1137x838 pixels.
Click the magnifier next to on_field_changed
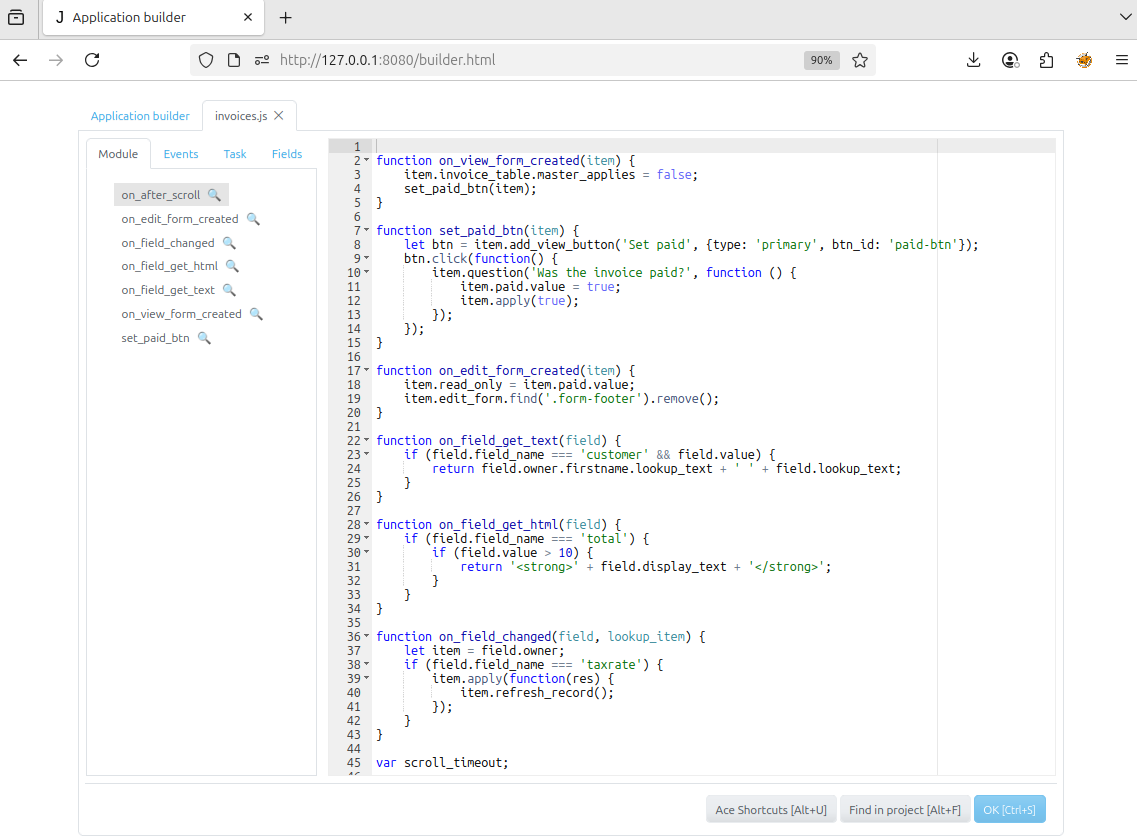point(230,242)
